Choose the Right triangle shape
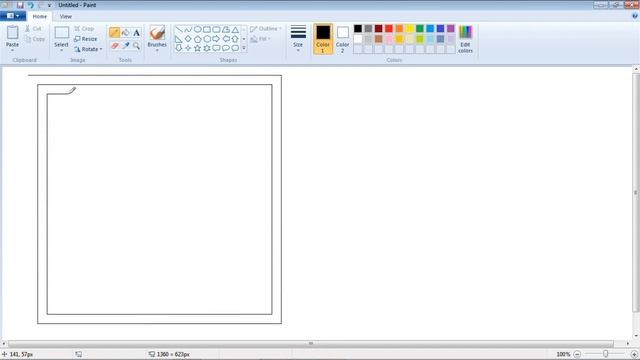 click(x=179, y=39)
